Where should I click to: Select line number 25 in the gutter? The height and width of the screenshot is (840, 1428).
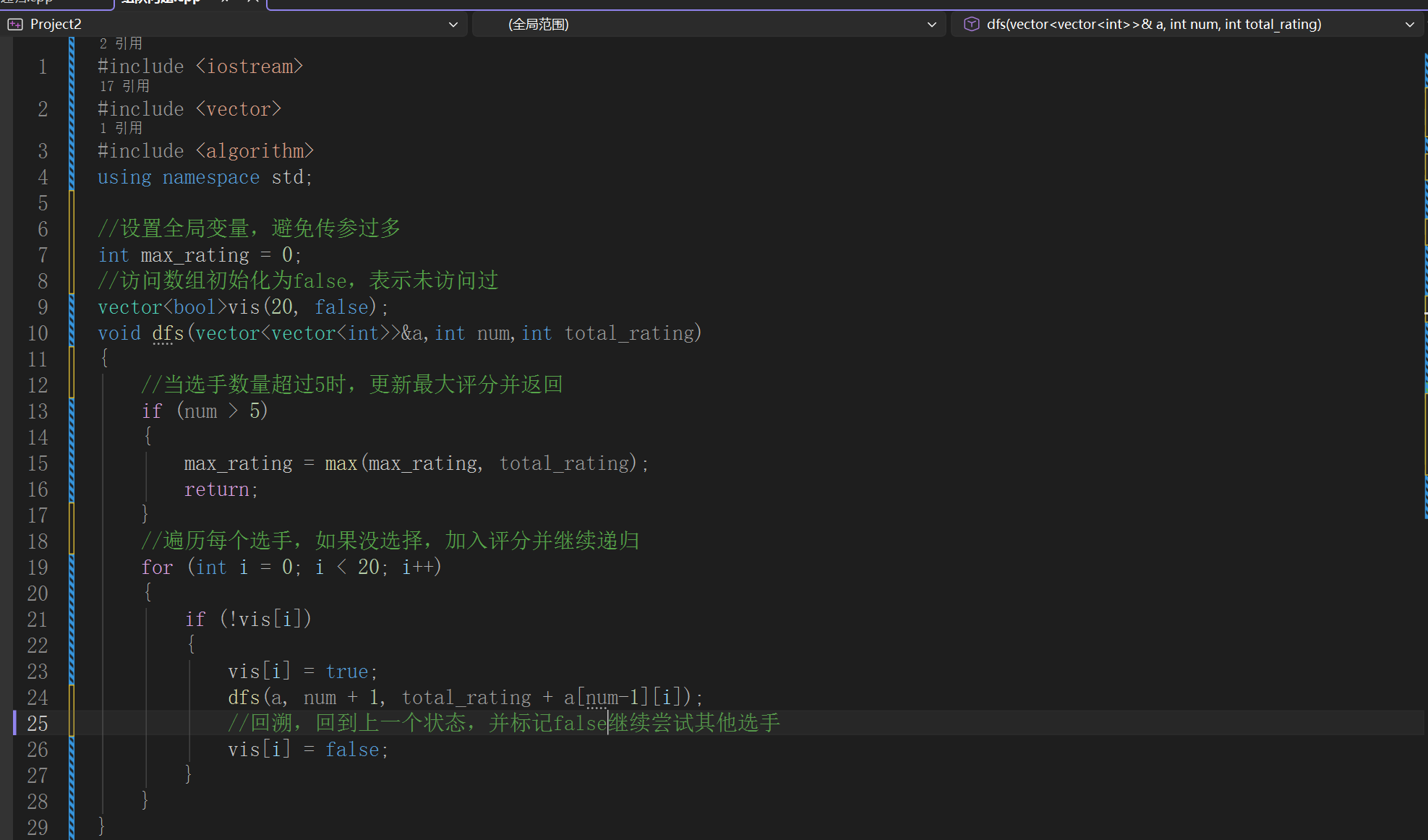click(38, 724)
